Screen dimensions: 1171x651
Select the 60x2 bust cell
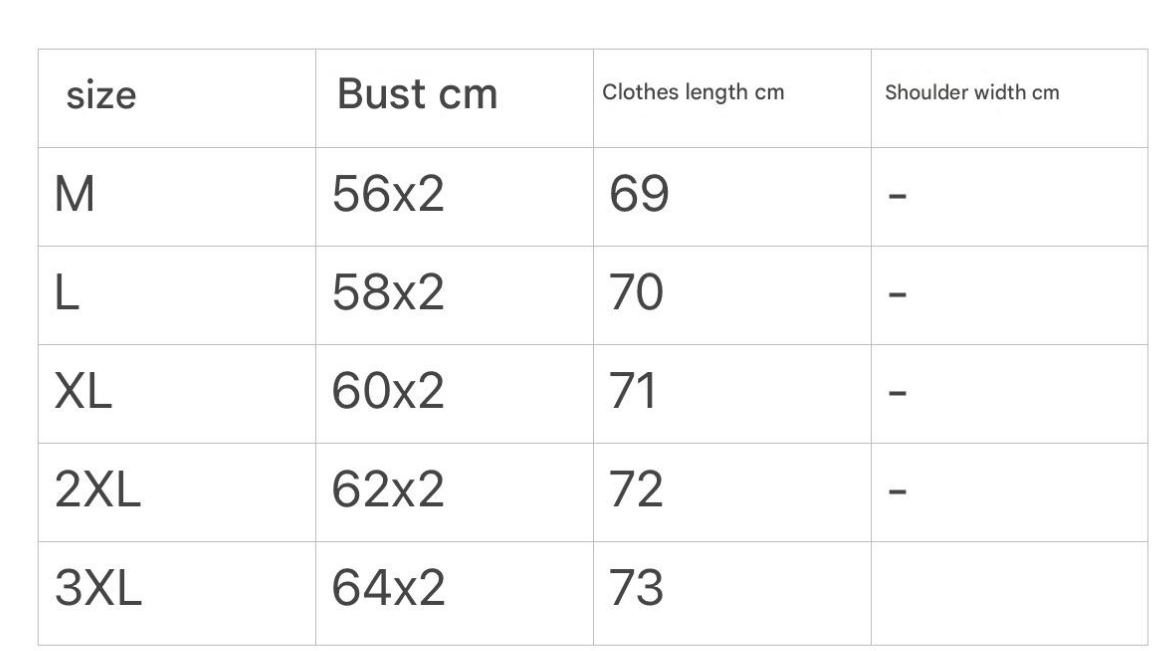389,394
